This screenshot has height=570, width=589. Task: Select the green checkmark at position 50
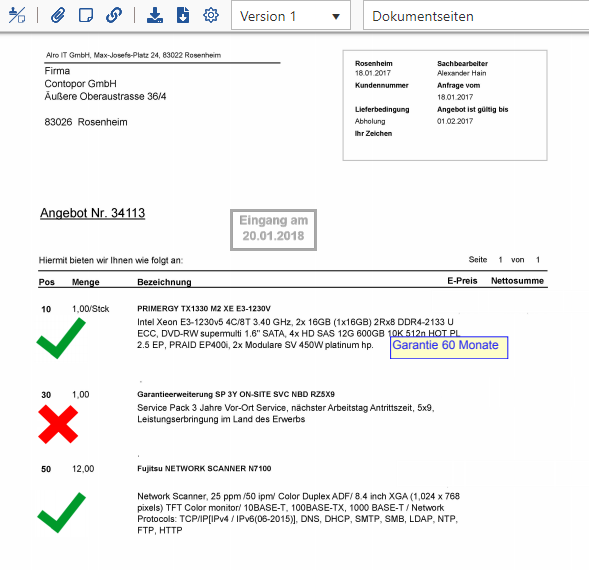(x=62, y=513)
